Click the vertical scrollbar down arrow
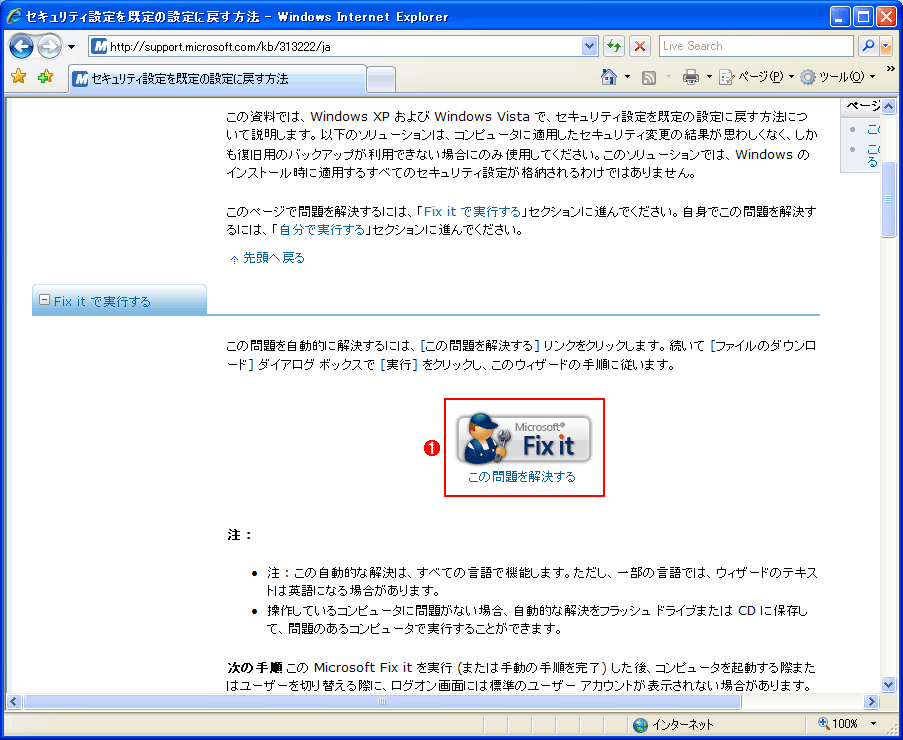This screenshot has width=903, height=740. click(889, 684)
